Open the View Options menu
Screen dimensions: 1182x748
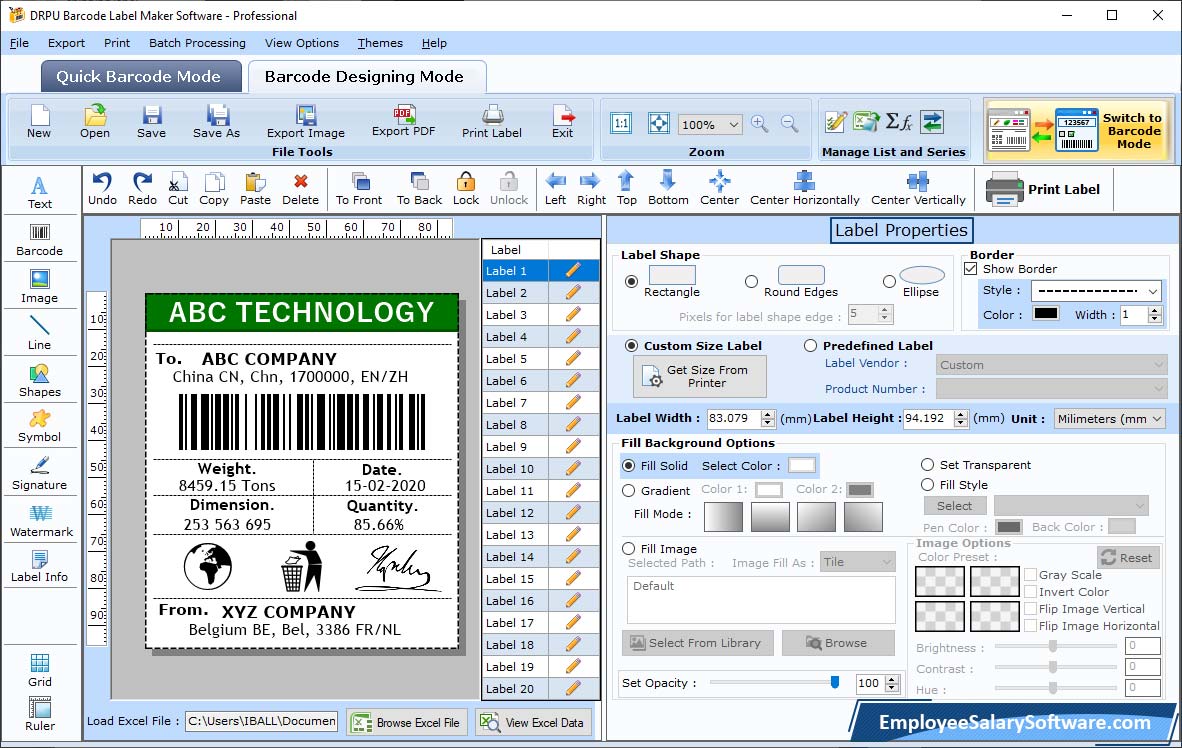pyautogui.click(x=302, y=43)
